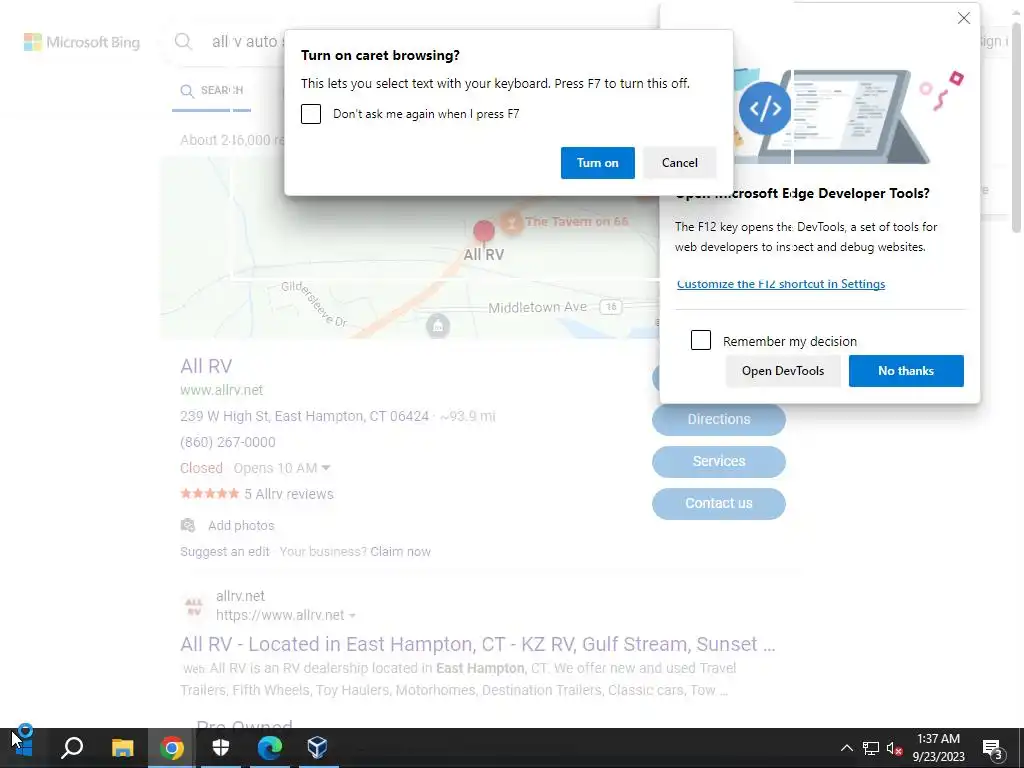Open the Windows Start menu
The height and width of the screenshot is (768, 1024).
click(24, 748)
